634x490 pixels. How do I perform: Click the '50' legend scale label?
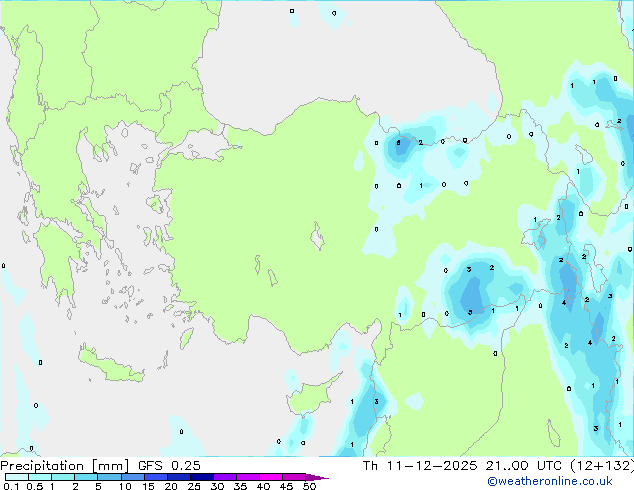tap(309, 486)
